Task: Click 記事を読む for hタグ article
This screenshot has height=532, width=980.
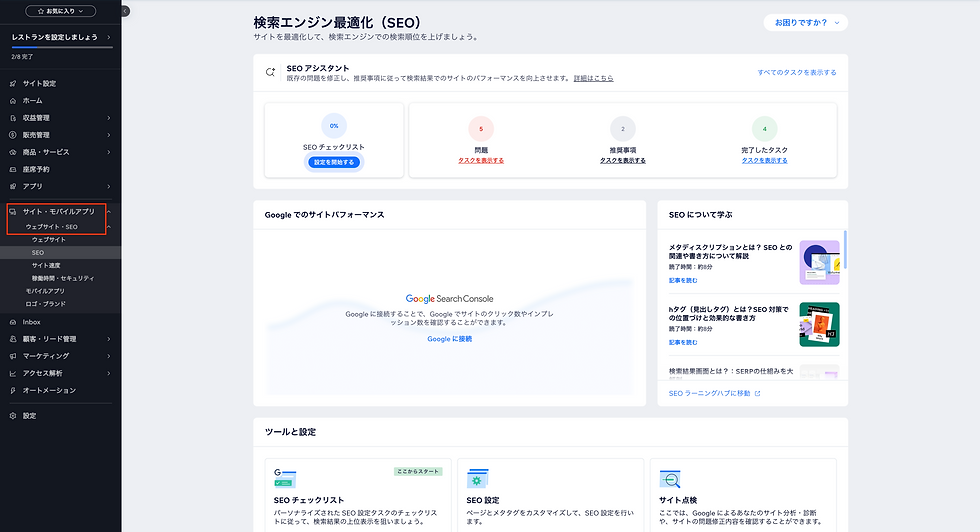Action: [683, 343]
